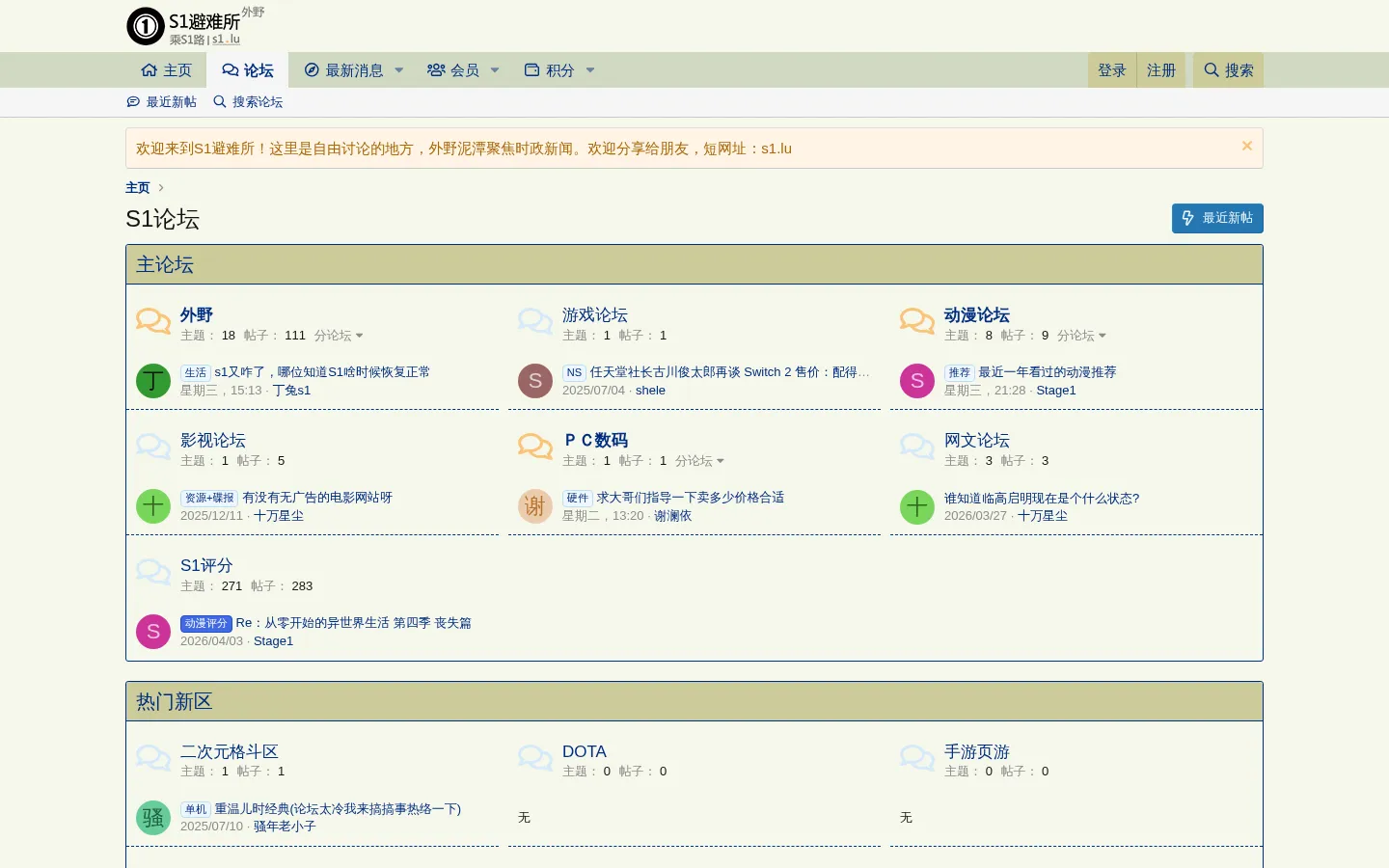This screenshot has height=868, width=1389.
Task: Click the 外野 forum chat-bubble icon
Action: [x=153, y=321]
